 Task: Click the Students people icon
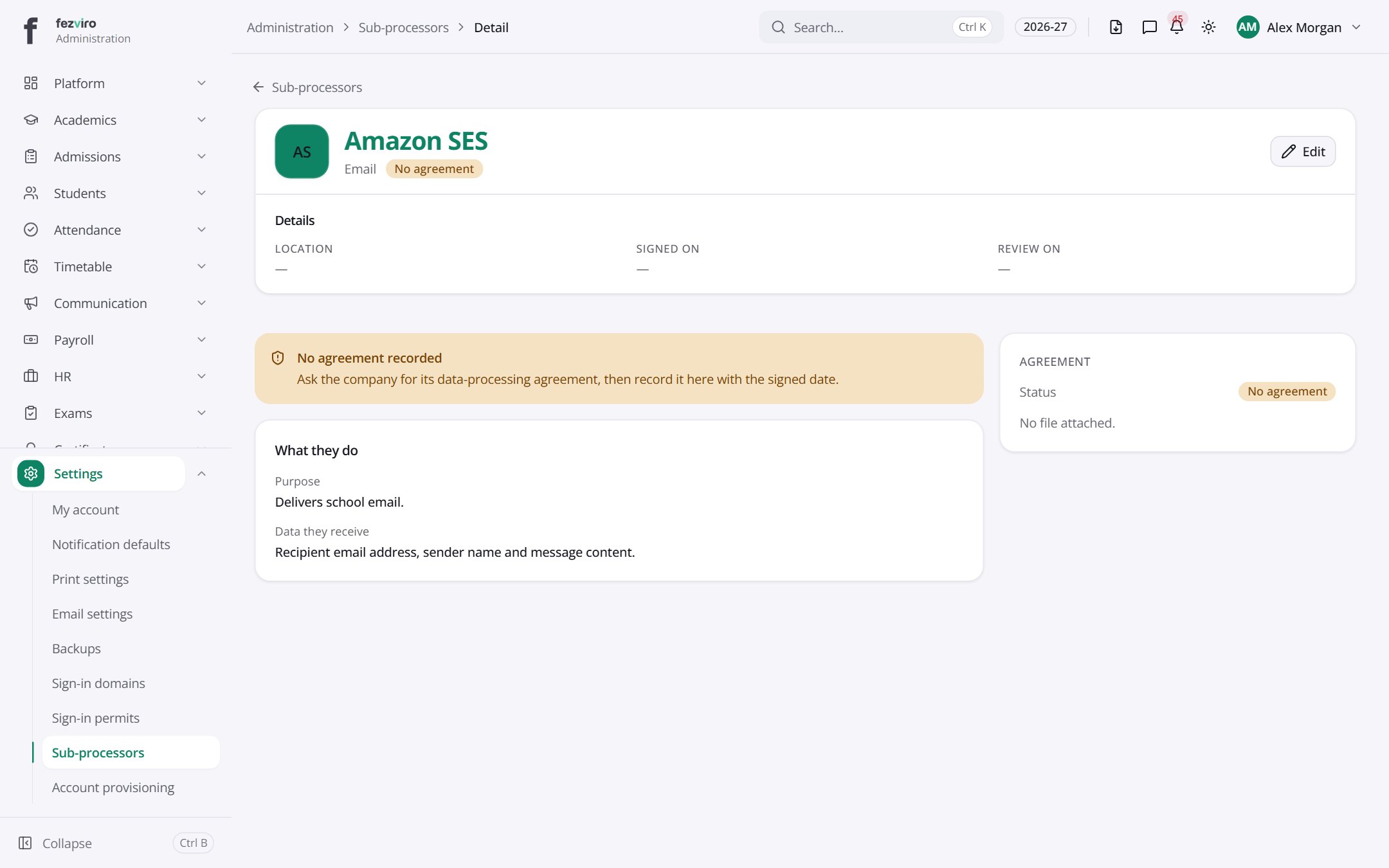pyautogui.click(x=31, y=193)
